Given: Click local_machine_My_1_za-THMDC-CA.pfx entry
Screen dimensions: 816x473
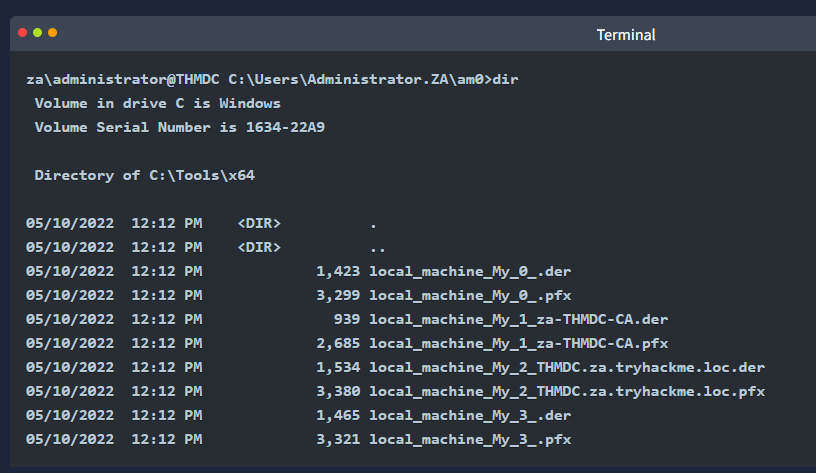Looking at the screenshot, I should click(x=518, y=343).
